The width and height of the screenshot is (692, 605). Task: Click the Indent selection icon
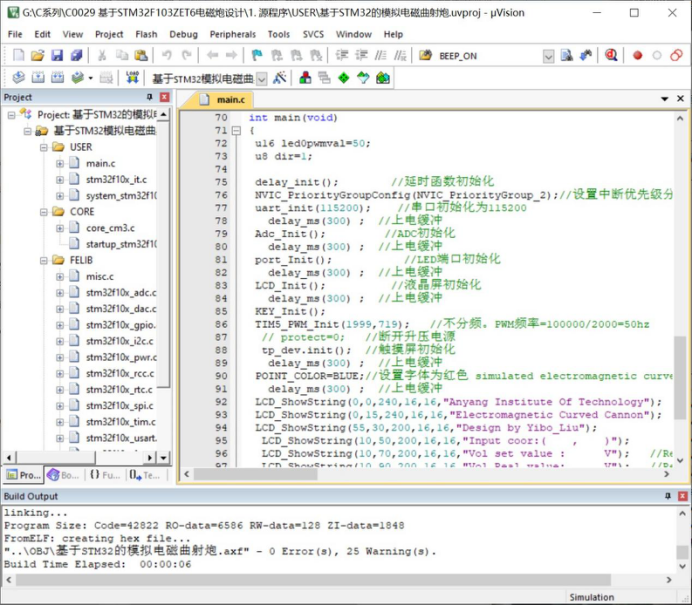(342, 55)
